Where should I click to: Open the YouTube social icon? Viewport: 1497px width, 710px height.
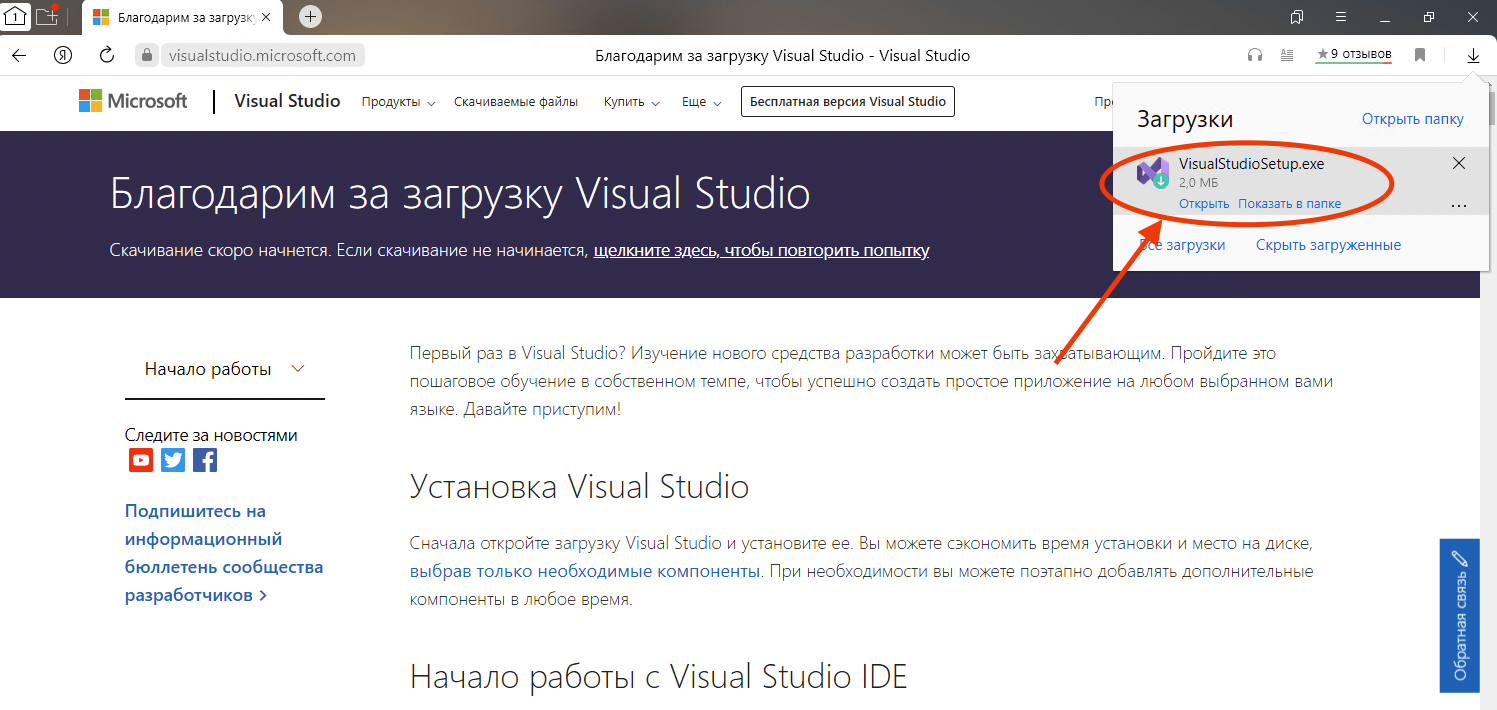[141, 460]
